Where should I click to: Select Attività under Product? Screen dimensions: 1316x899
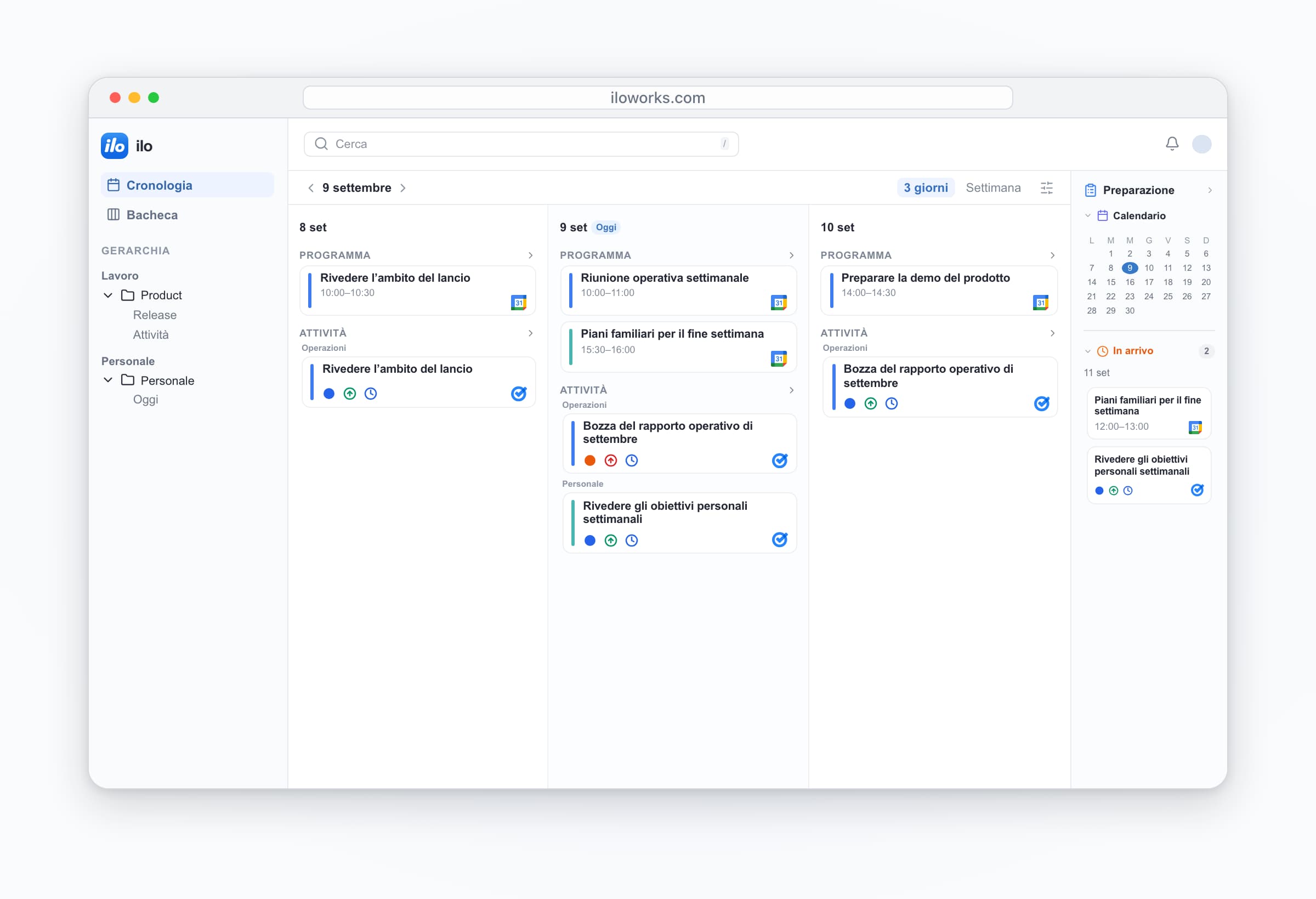(x=151, y=334)
